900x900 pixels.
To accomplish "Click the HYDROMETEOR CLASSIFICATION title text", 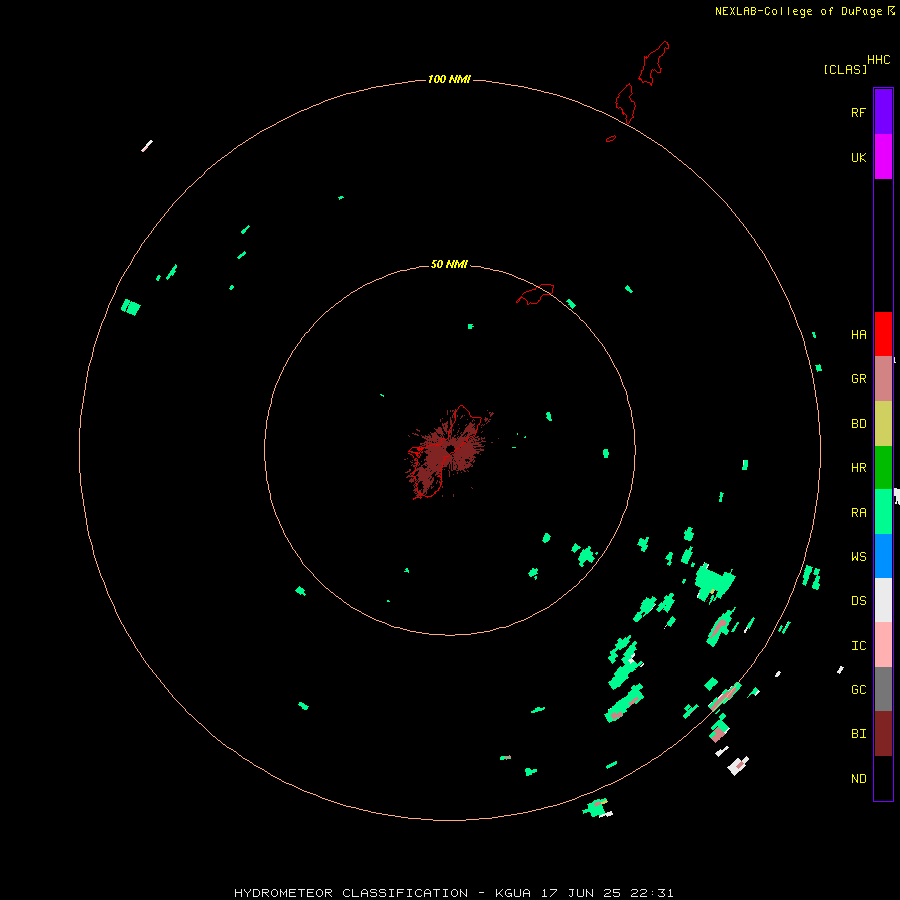I will click(x=351, y=893).
